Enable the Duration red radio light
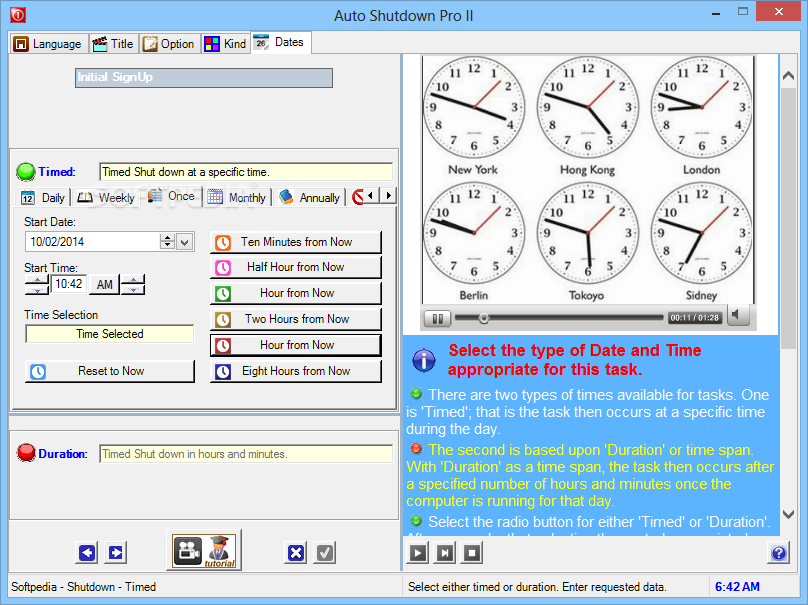Image resolution: width=808 pixels, height=605 pixels. click(x=26, y=453)
